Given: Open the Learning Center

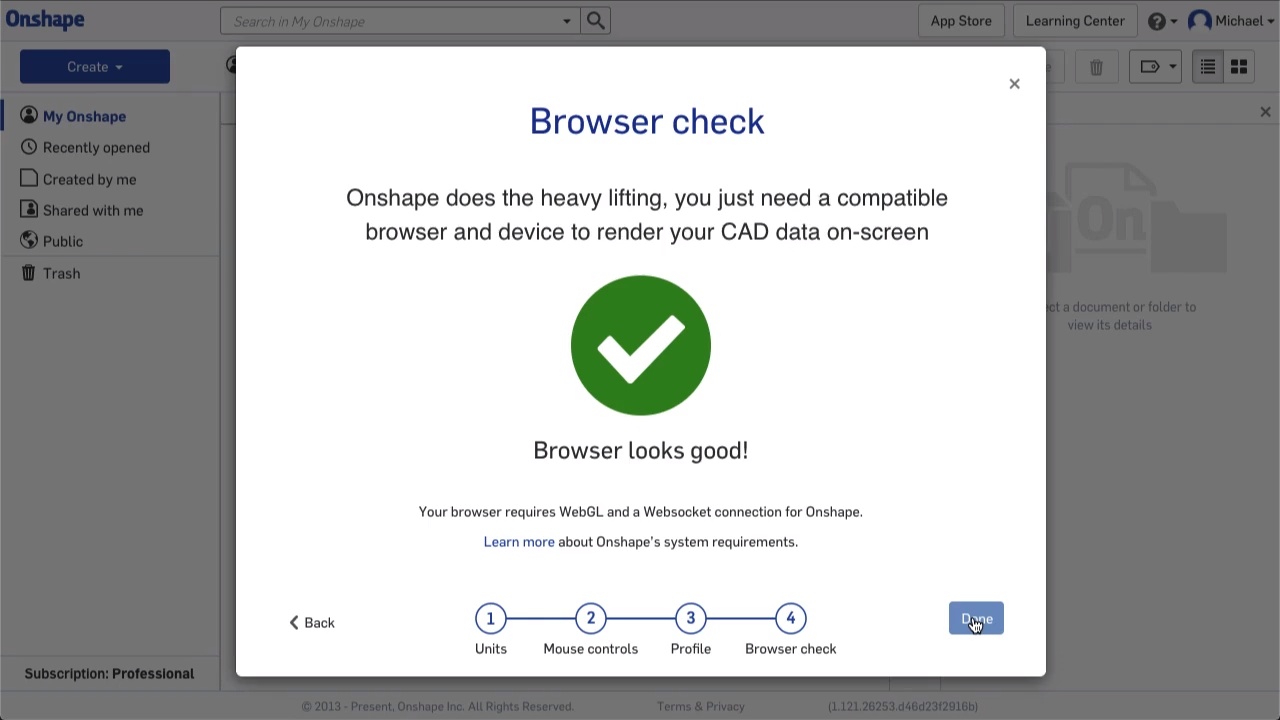Looking at the screenshot, I should [1075, 21].
